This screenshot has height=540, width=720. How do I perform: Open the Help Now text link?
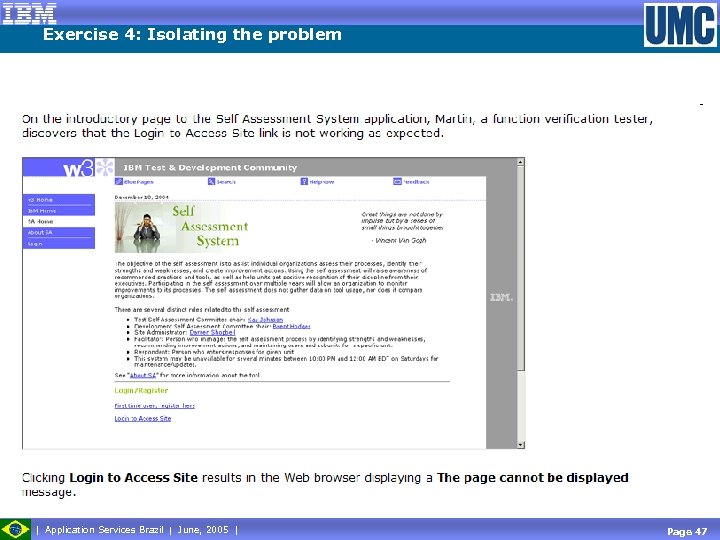point(322,182)
